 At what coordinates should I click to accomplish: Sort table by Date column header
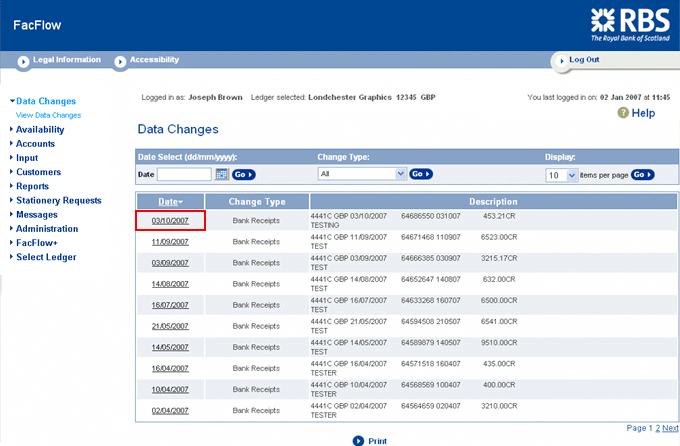(x=170, y=202)
